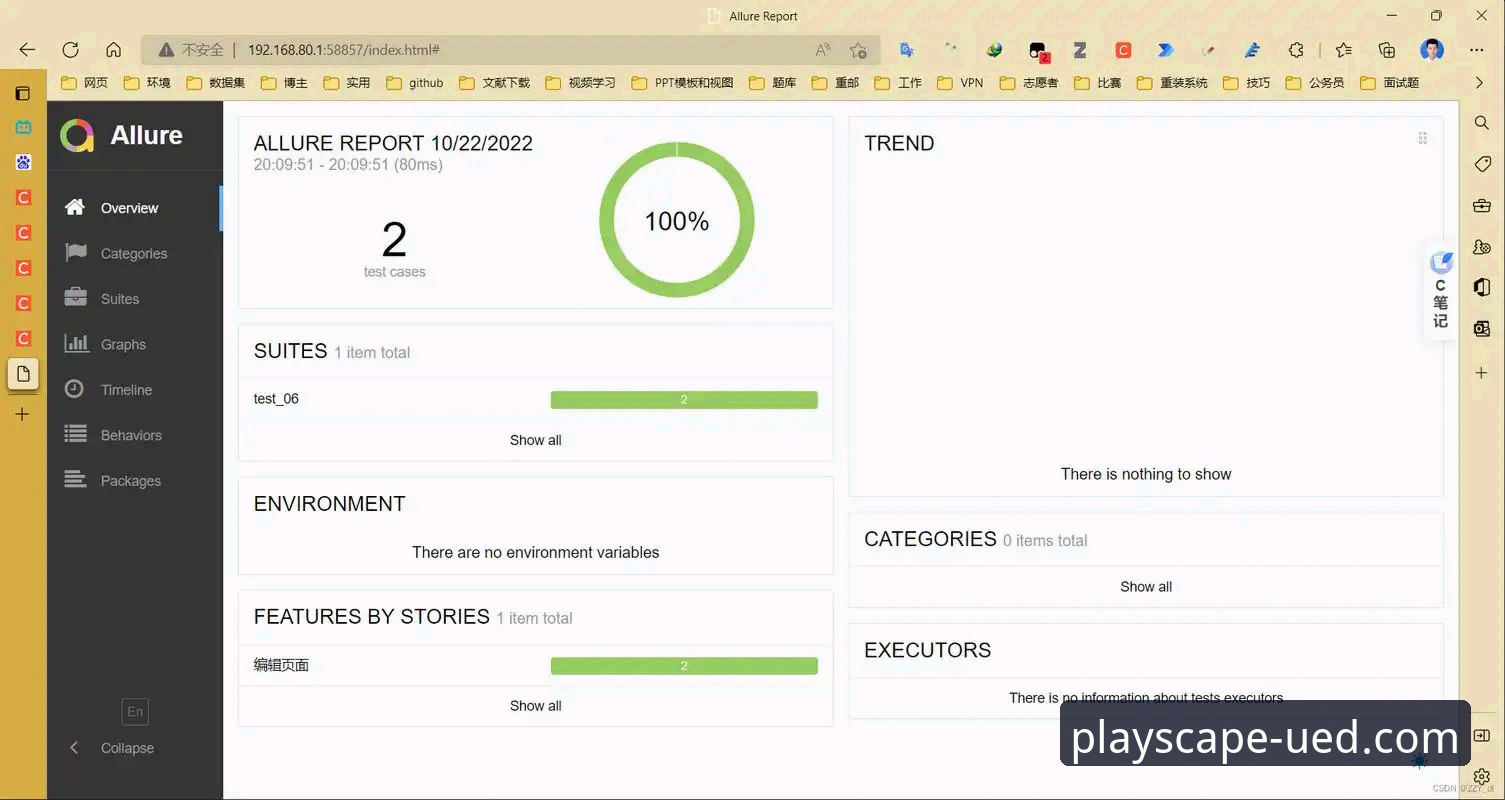The width and height of the screenshot is (1505, 800).
Task: Open the Categories flag icon in sidebar
Action: (75, 253)
